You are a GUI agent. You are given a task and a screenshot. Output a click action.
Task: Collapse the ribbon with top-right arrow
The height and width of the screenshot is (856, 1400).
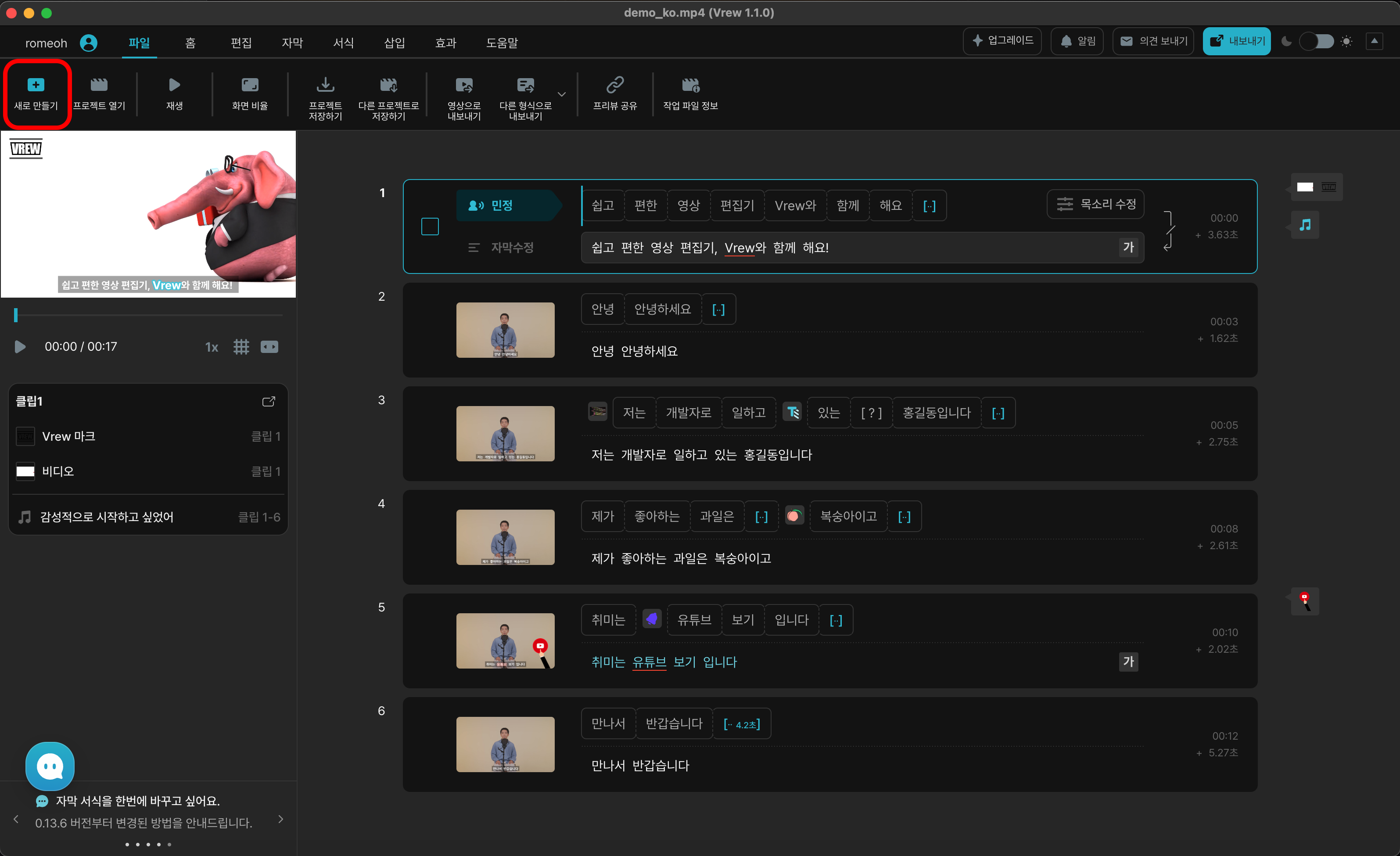(1374, 41)
